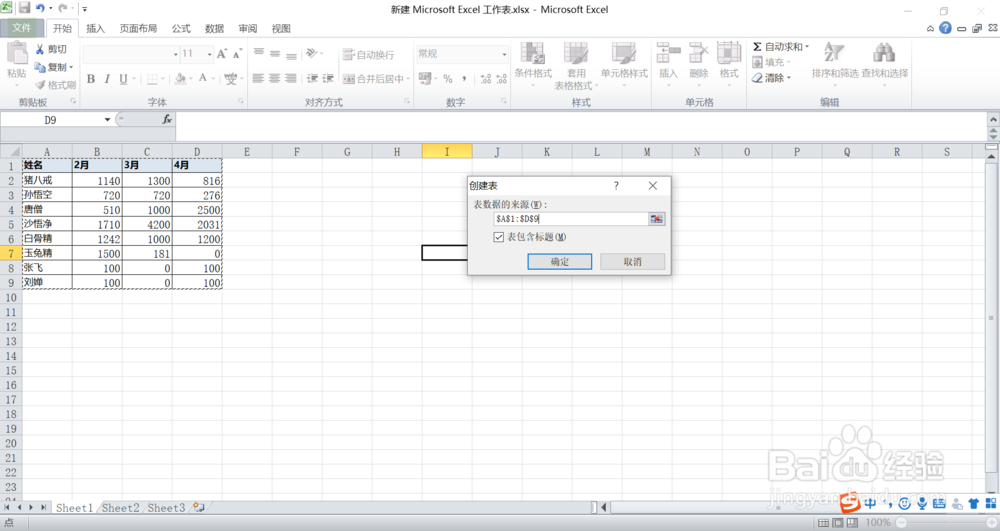Click the Paste (粘贴) icon
This screenshot has width=1000, height=531.
point(17,54)
